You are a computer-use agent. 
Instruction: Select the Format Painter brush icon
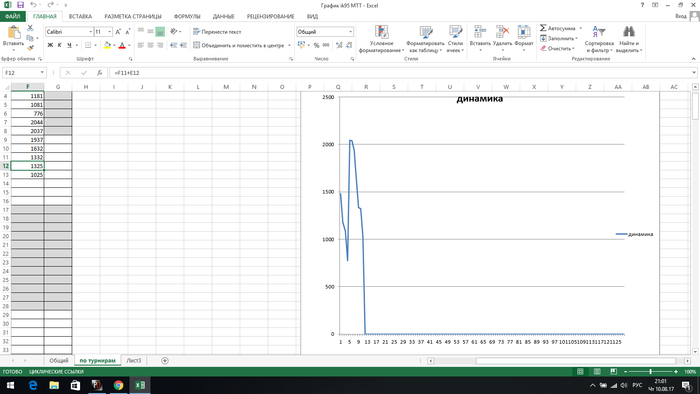pos(30,47)
